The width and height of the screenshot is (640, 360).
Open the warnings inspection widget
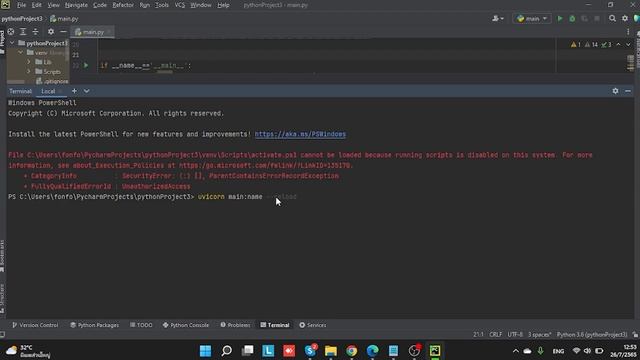click(x=591, y=44)
